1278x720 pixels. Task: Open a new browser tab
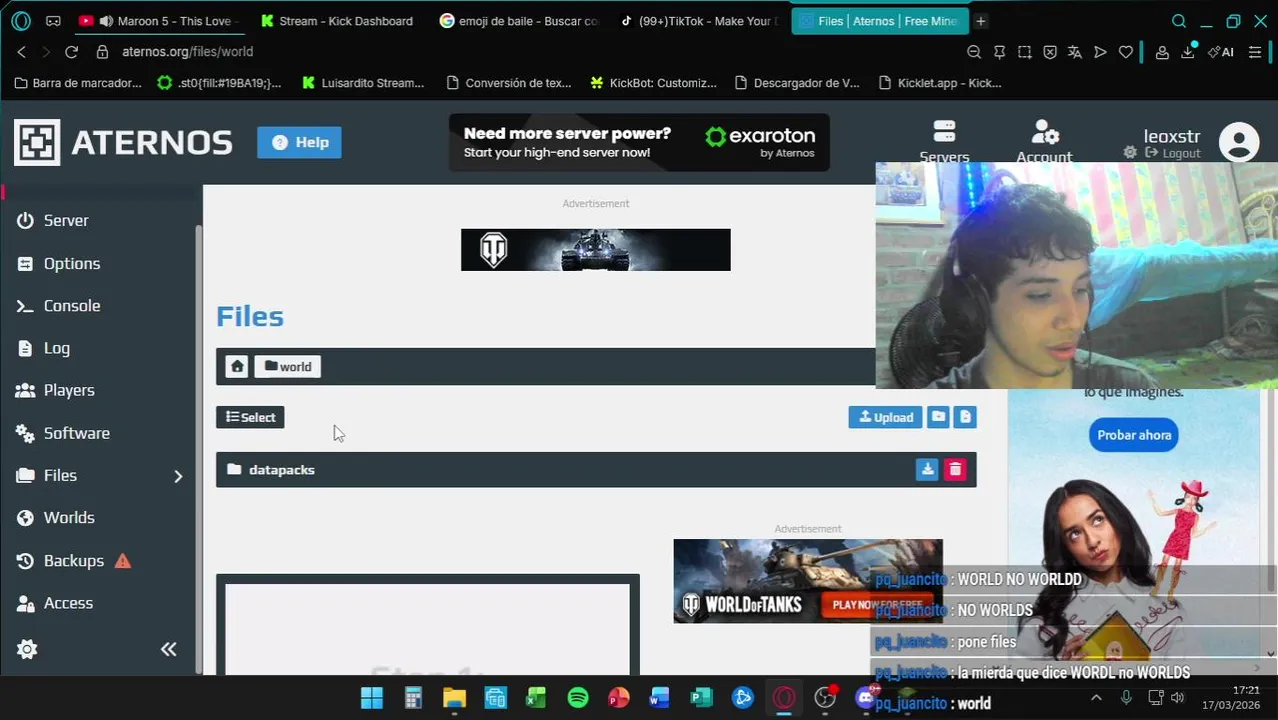(981, 21)
